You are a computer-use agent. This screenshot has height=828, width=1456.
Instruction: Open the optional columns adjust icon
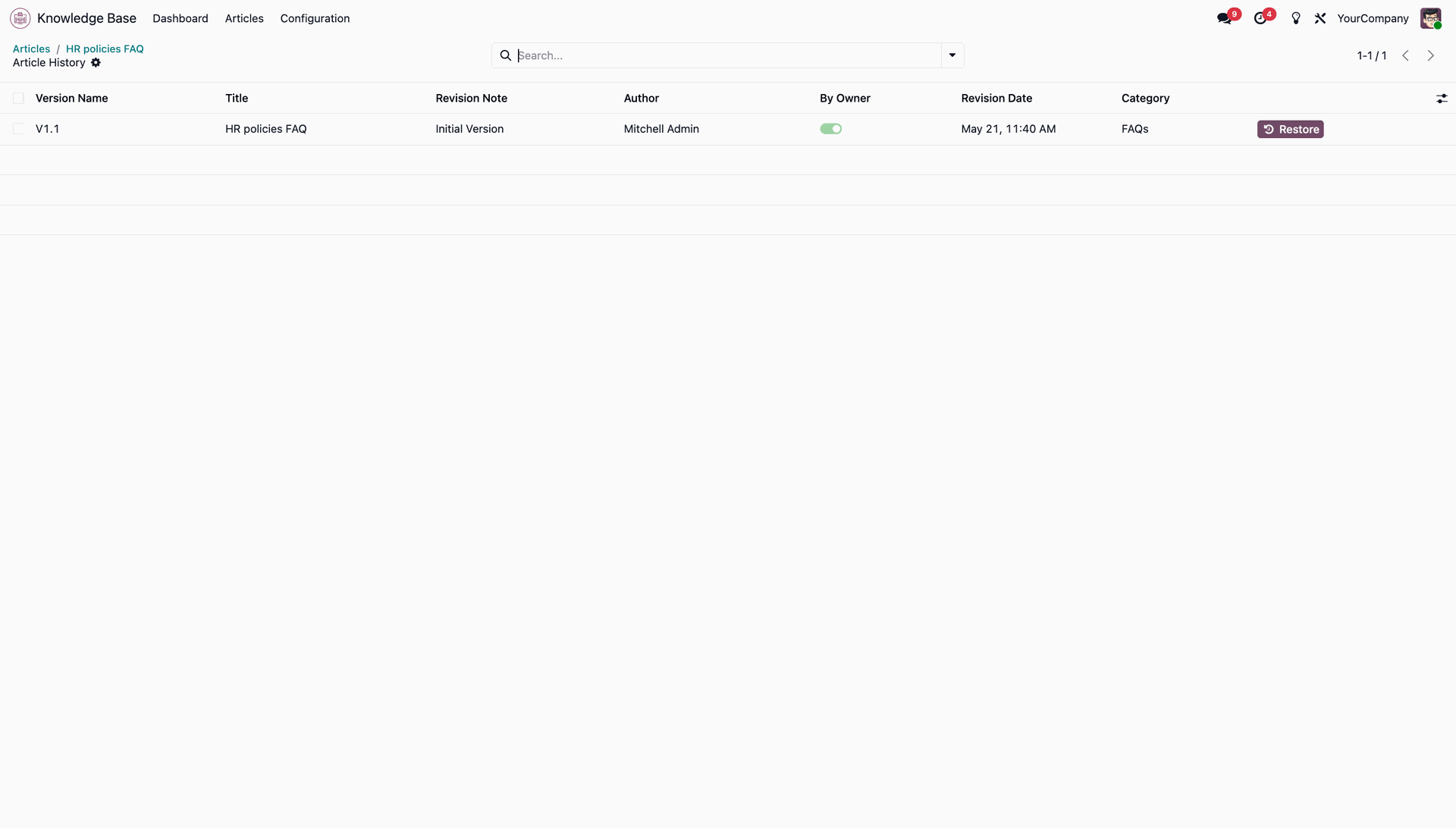click(x=1442, y=99)
